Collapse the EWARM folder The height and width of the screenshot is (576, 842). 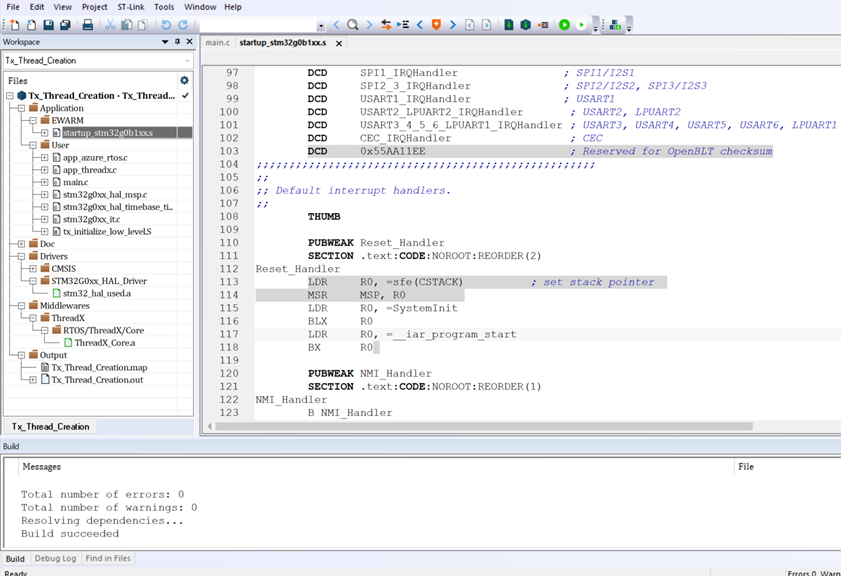pos(33,120)
